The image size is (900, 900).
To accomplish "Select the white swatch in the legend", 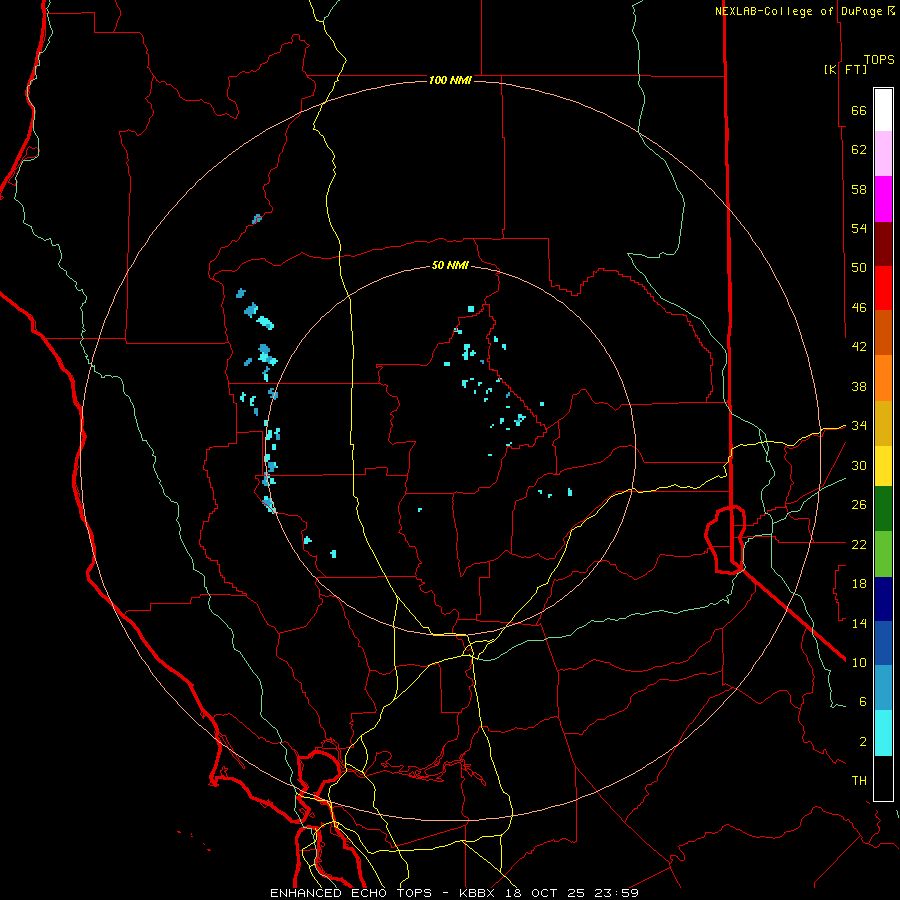I will pyautogui.click(x=883, y=110).
